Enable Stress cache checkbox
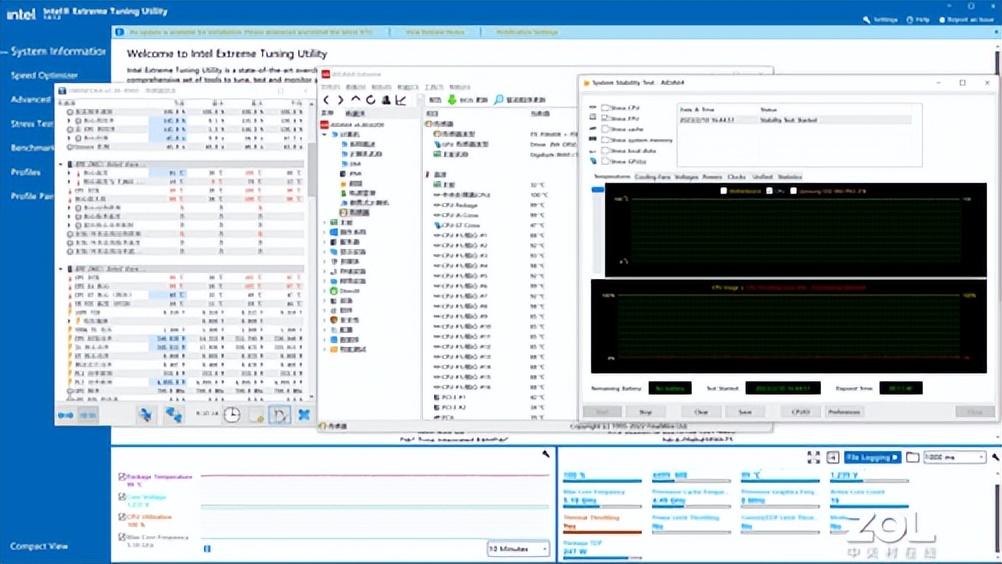The height and width of the screenshot is (564, 1002). (x=605, y=129)
